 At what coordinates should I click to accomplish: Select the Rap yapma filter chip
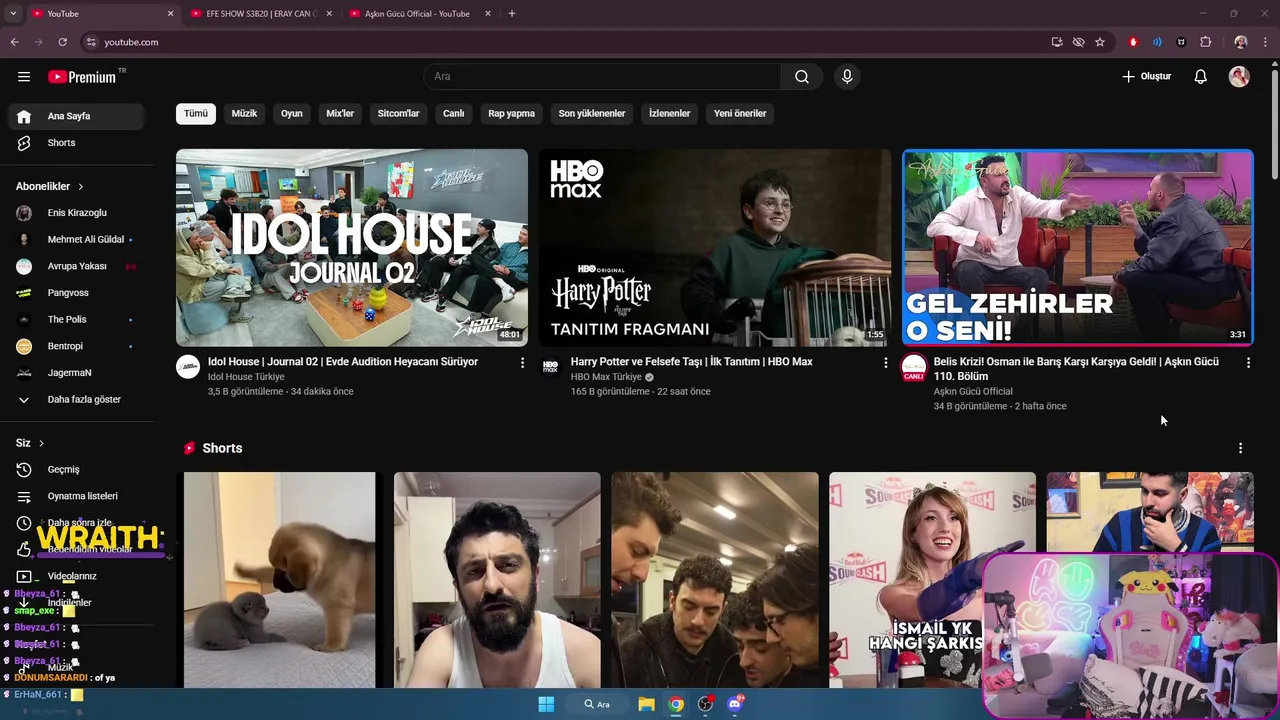click(x=511, y=114)
